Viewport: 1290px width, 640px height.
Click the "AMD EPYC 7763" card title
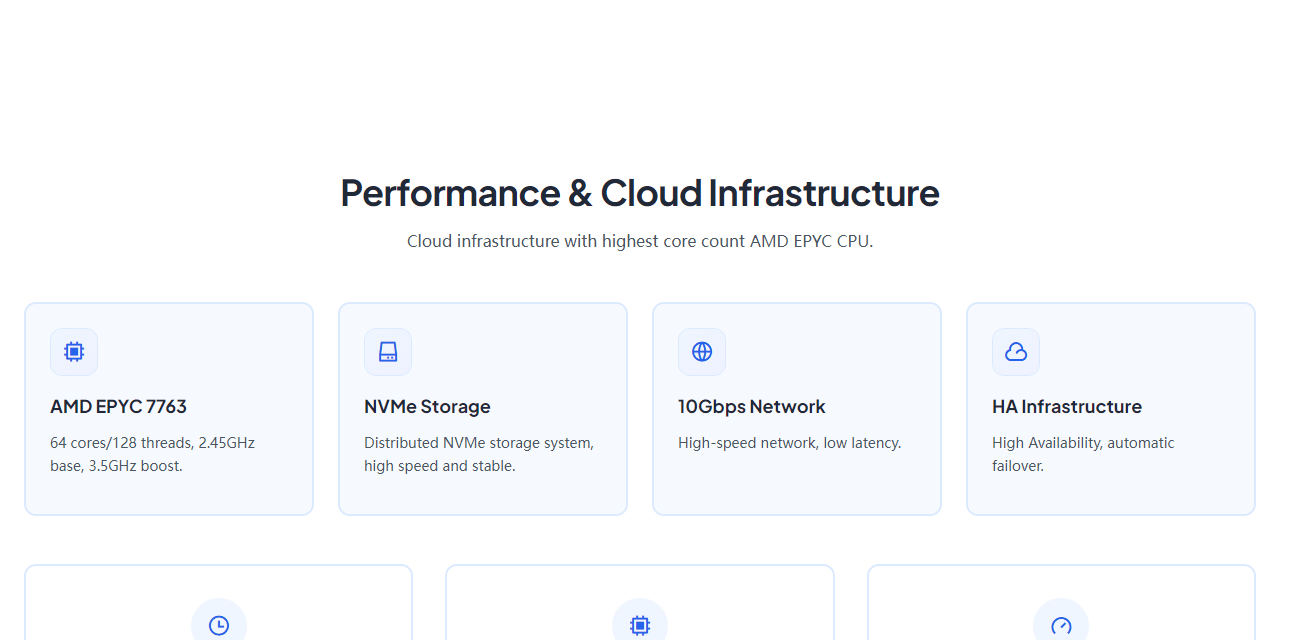tap(118, 406)
